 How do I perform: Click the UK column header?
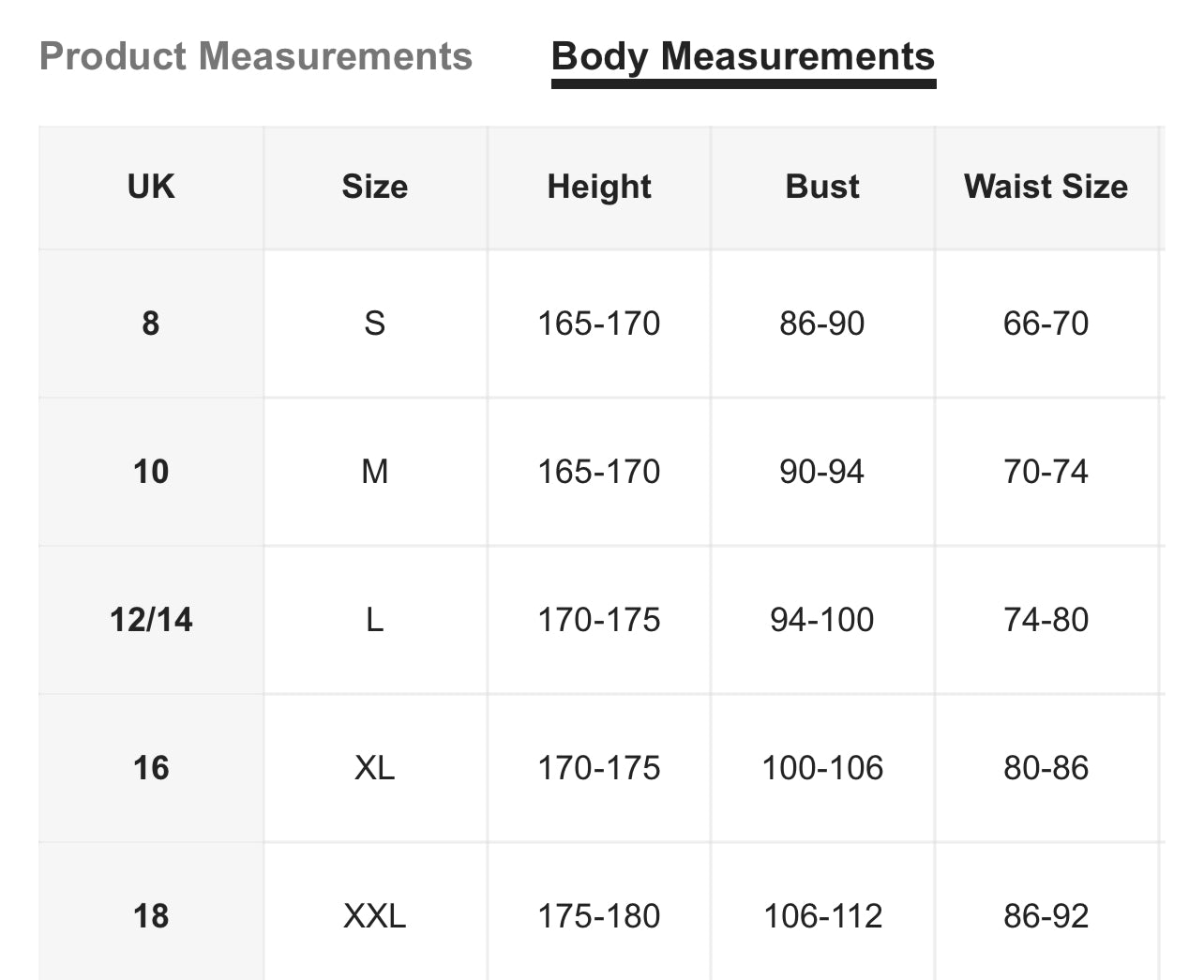click(151, 187)
